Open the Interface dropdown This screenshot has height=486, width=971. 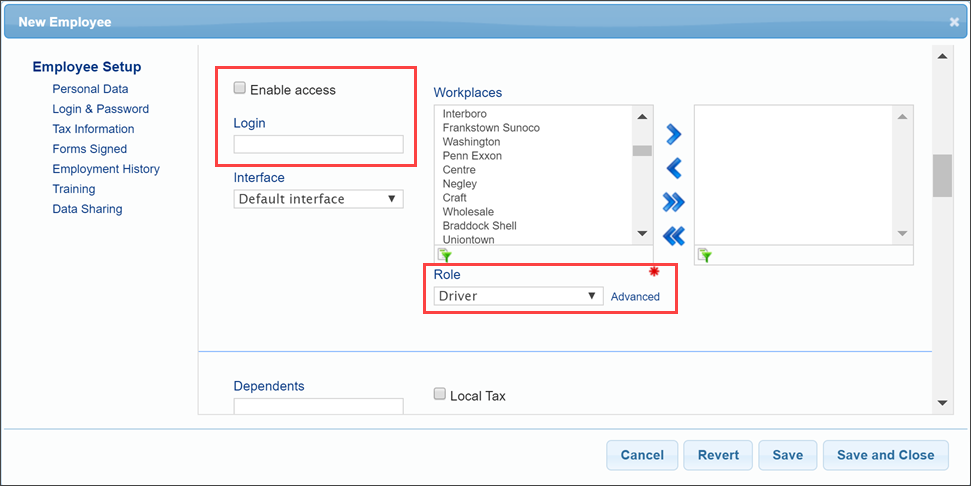click(318, 199)
